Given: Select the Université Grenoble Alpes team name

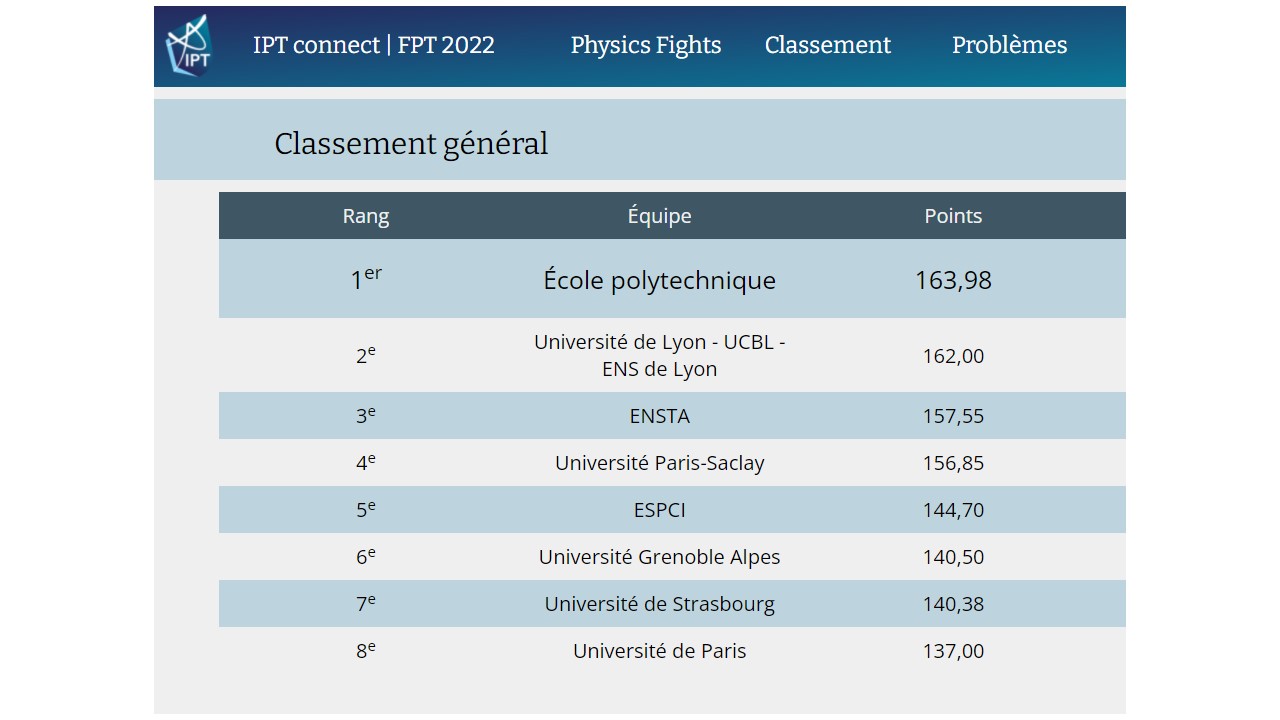Looking at the screenshot, I should tap(660, 557).
